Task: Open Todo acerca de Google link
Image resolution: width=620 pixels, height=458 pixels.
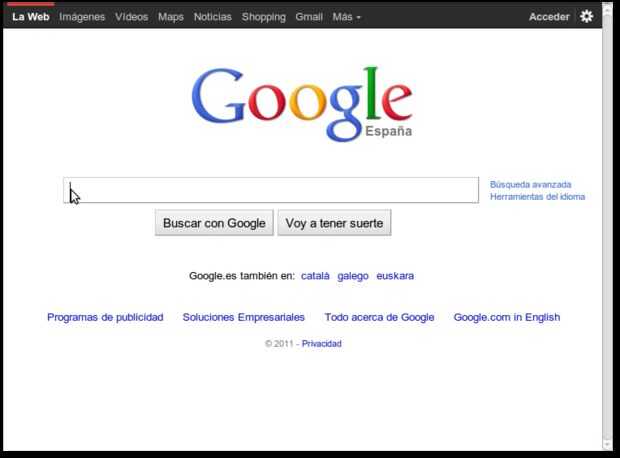Action: 379,317
